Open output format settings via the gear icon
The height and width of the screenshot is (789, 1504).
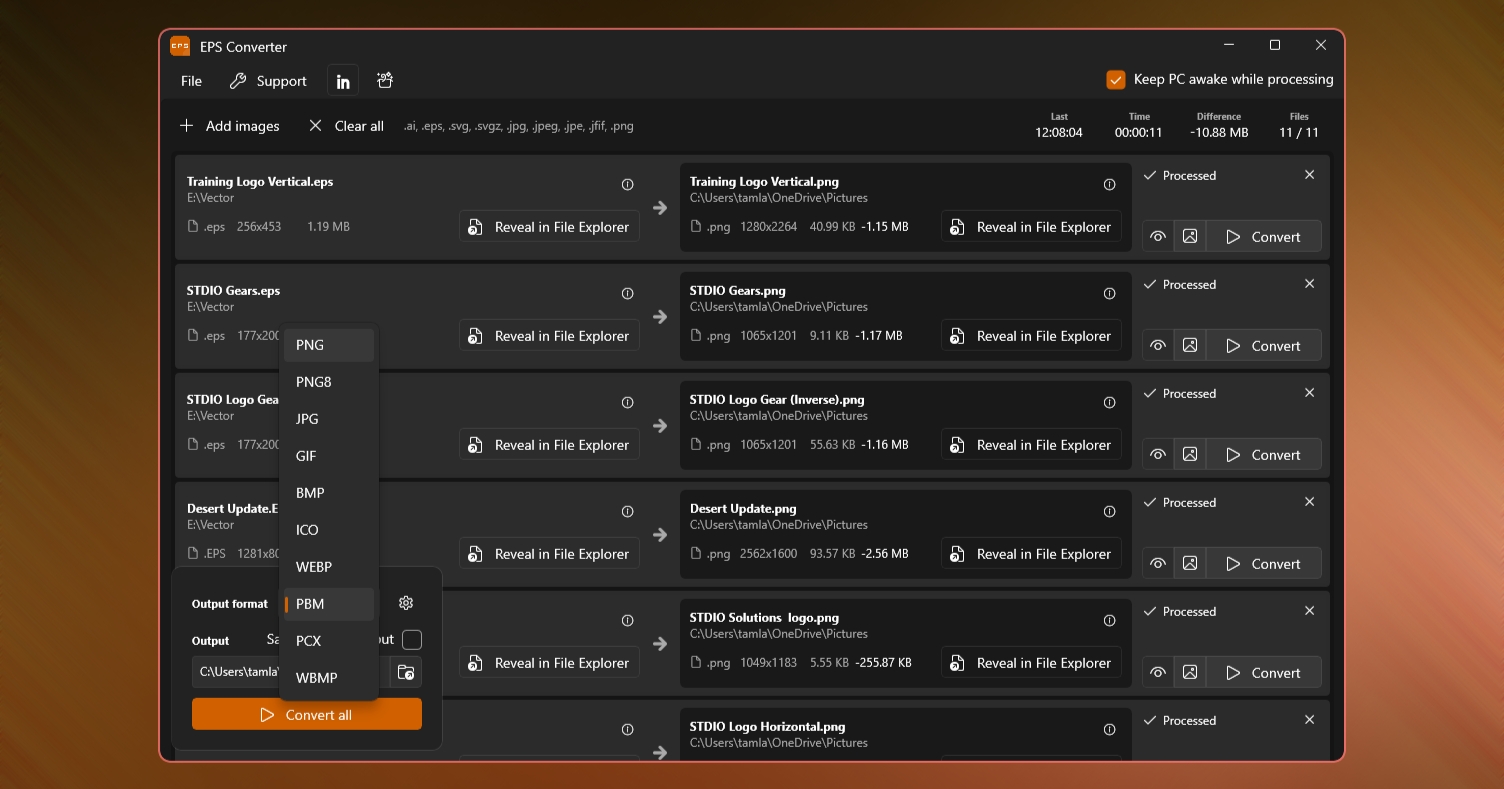coord(406,603)
